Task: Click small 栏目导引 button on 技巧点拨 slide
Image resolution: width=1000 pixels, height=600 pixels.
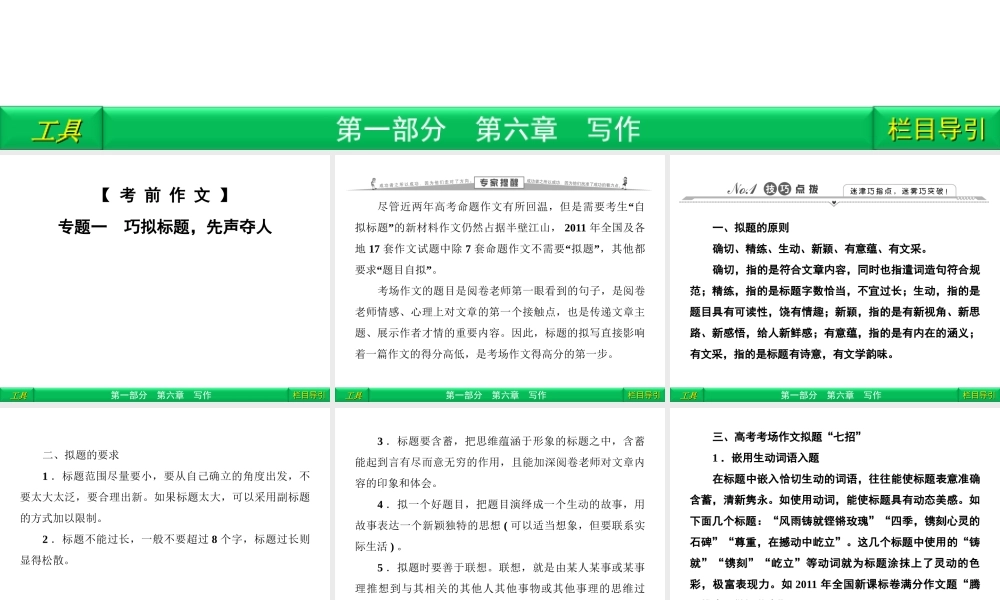Action: point(979,395)
